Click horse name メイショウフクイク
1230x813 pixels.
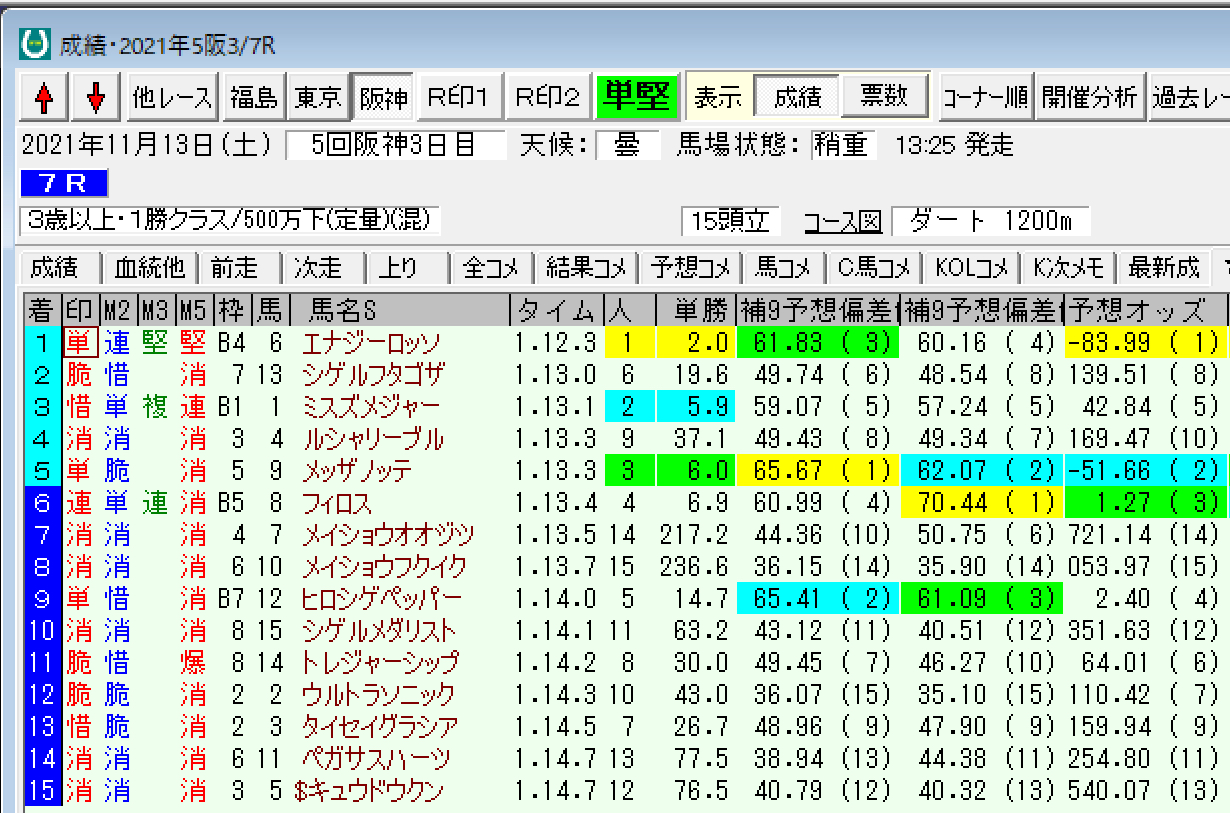point(383,568)
